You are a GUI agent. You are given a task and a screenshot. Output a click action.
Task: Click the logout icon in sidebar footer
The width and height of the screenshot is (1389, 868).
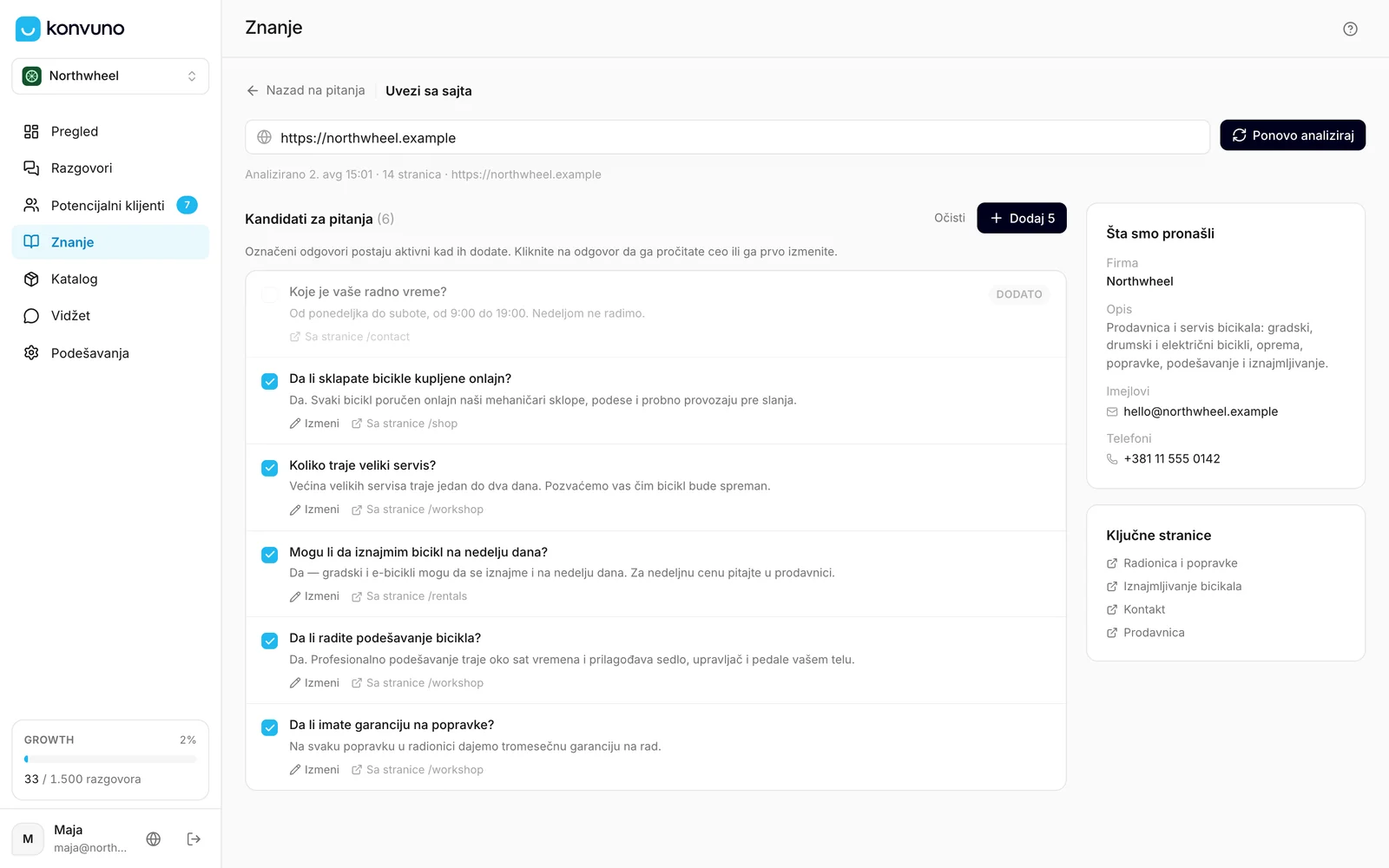coord(194,838)
